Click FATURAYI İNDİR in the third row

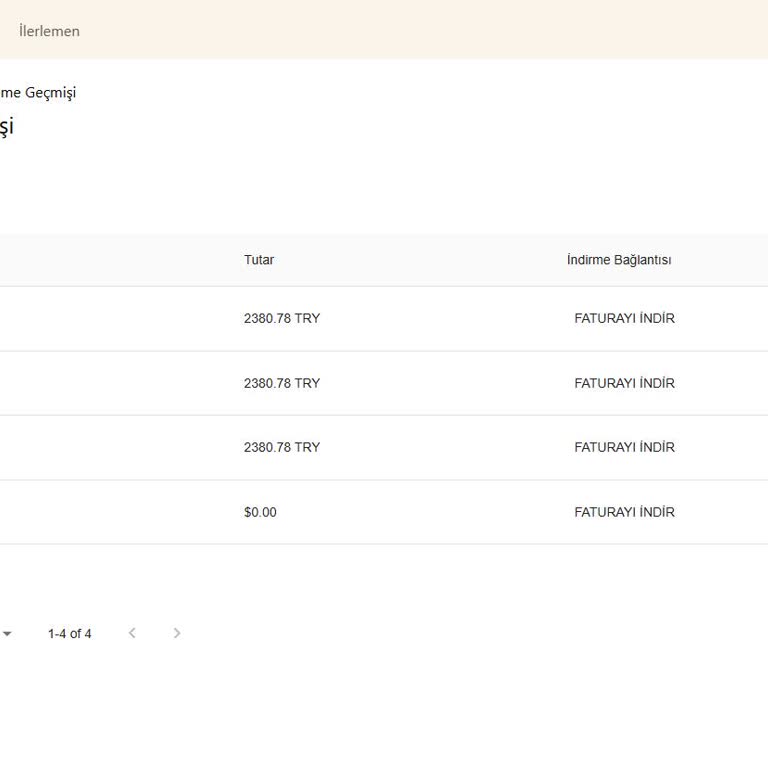(x=624, y=447)
